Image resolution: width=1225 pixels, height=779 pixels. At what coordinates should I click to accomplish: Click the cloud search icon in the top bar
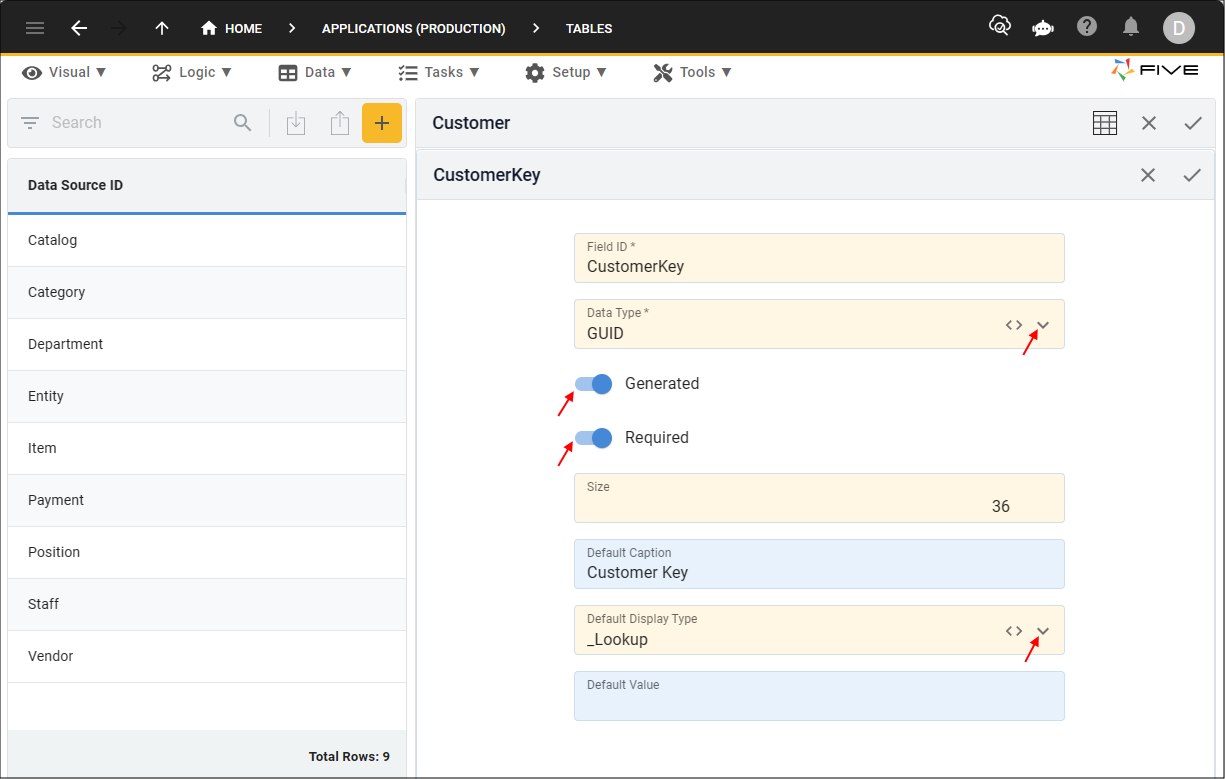click(x=999, y=27)
